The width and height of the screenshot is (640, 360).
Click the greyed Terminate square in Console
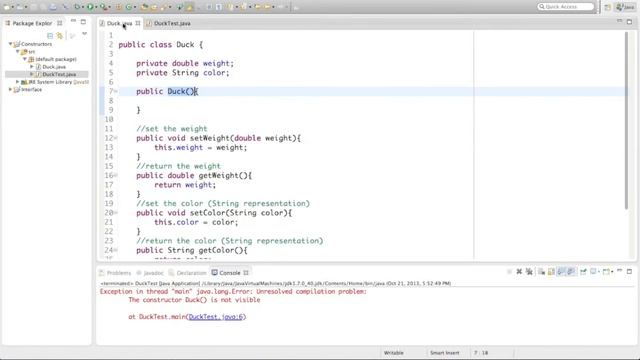(x=509, y=272)
